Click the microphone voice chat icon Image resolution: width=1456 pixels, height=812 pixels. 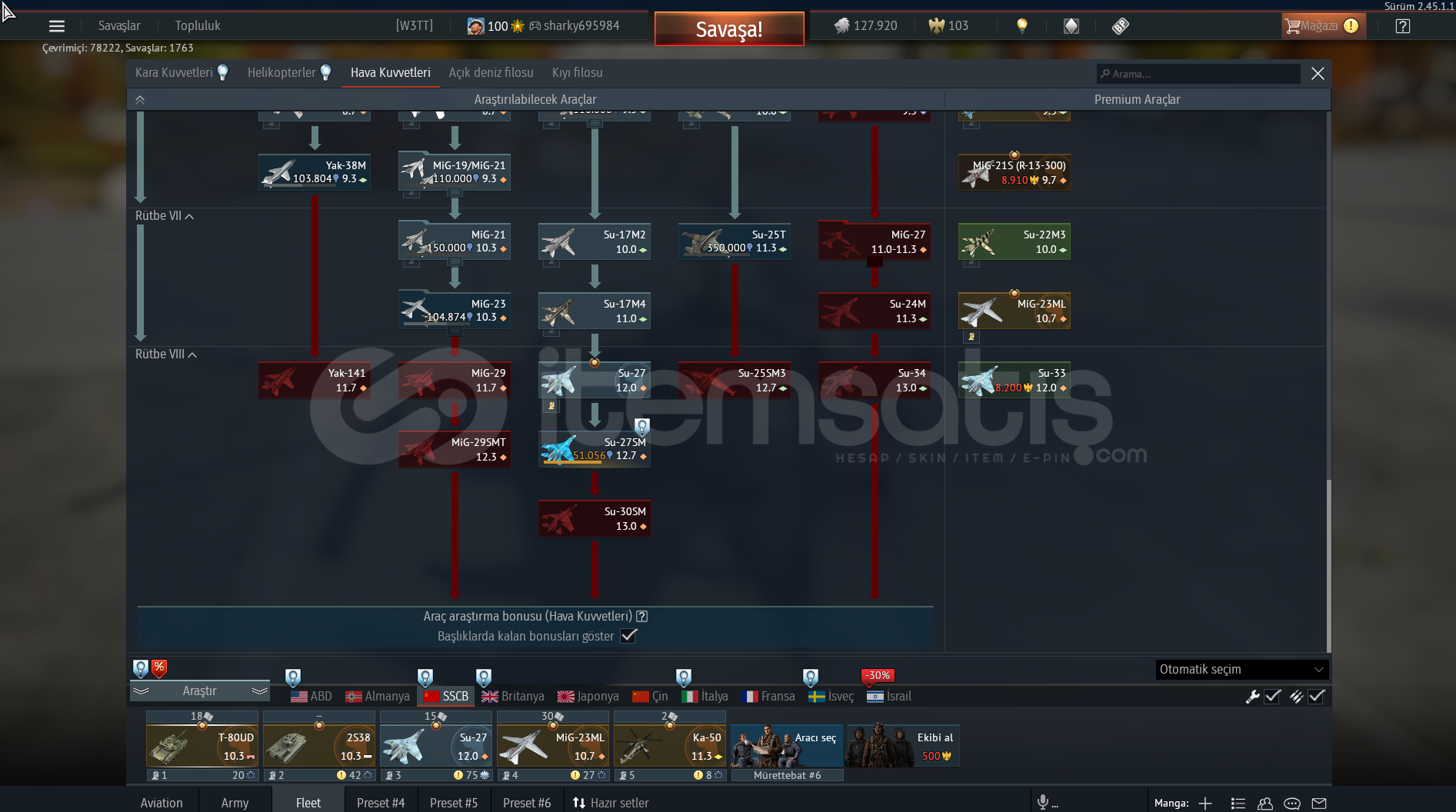1043,802
